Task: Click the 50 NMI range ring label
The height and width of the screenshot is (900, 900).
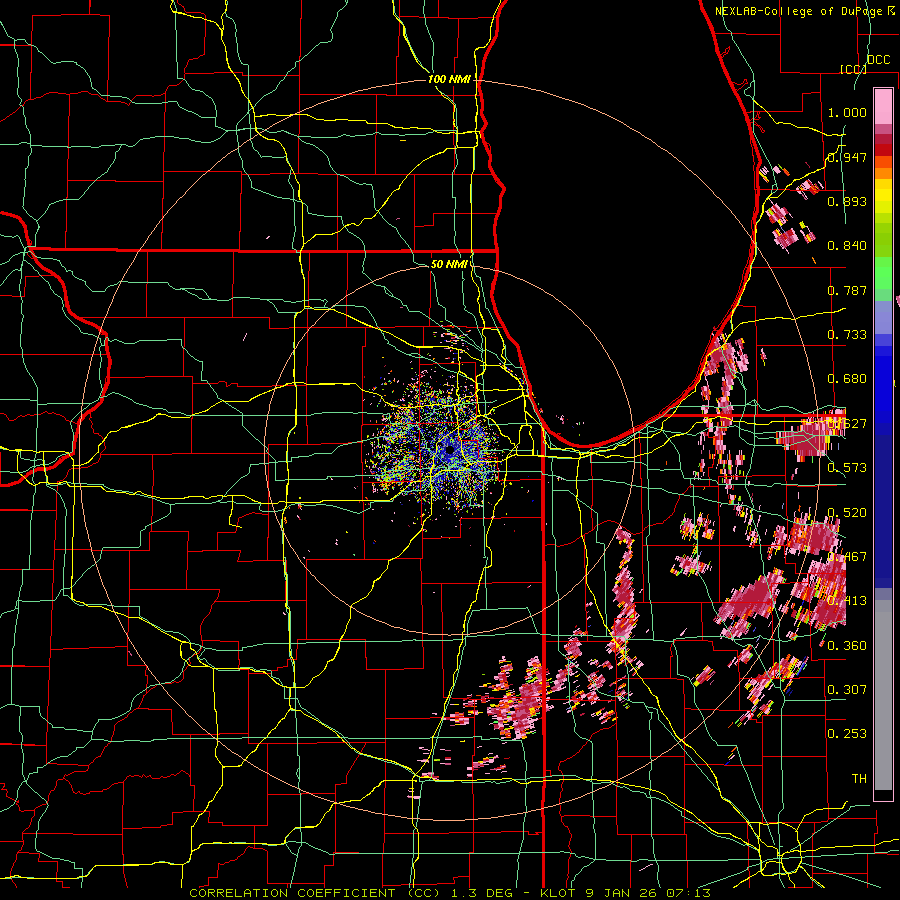Action: 449,264
